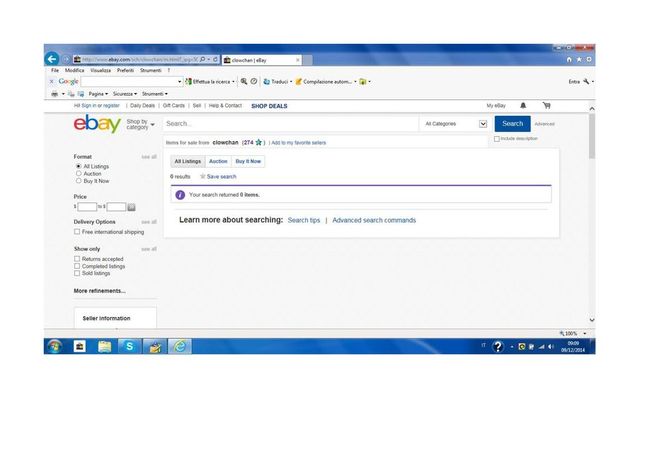This screenshot has height=460, width=650.
Task: Select the Auction format radio button
Action: 78,173
